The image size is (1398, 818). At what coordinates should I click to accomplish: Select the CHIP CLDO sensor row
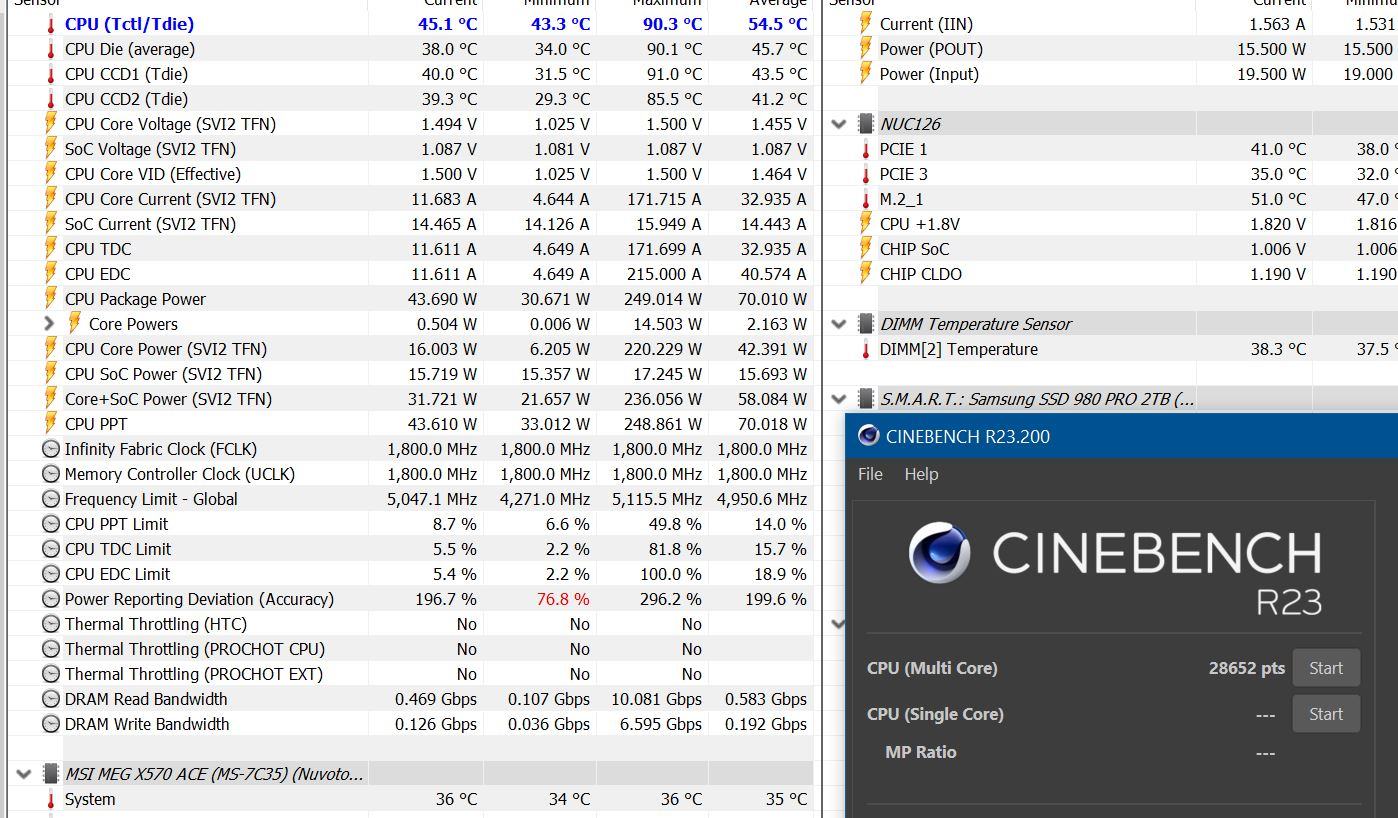tap(1112, 274)
